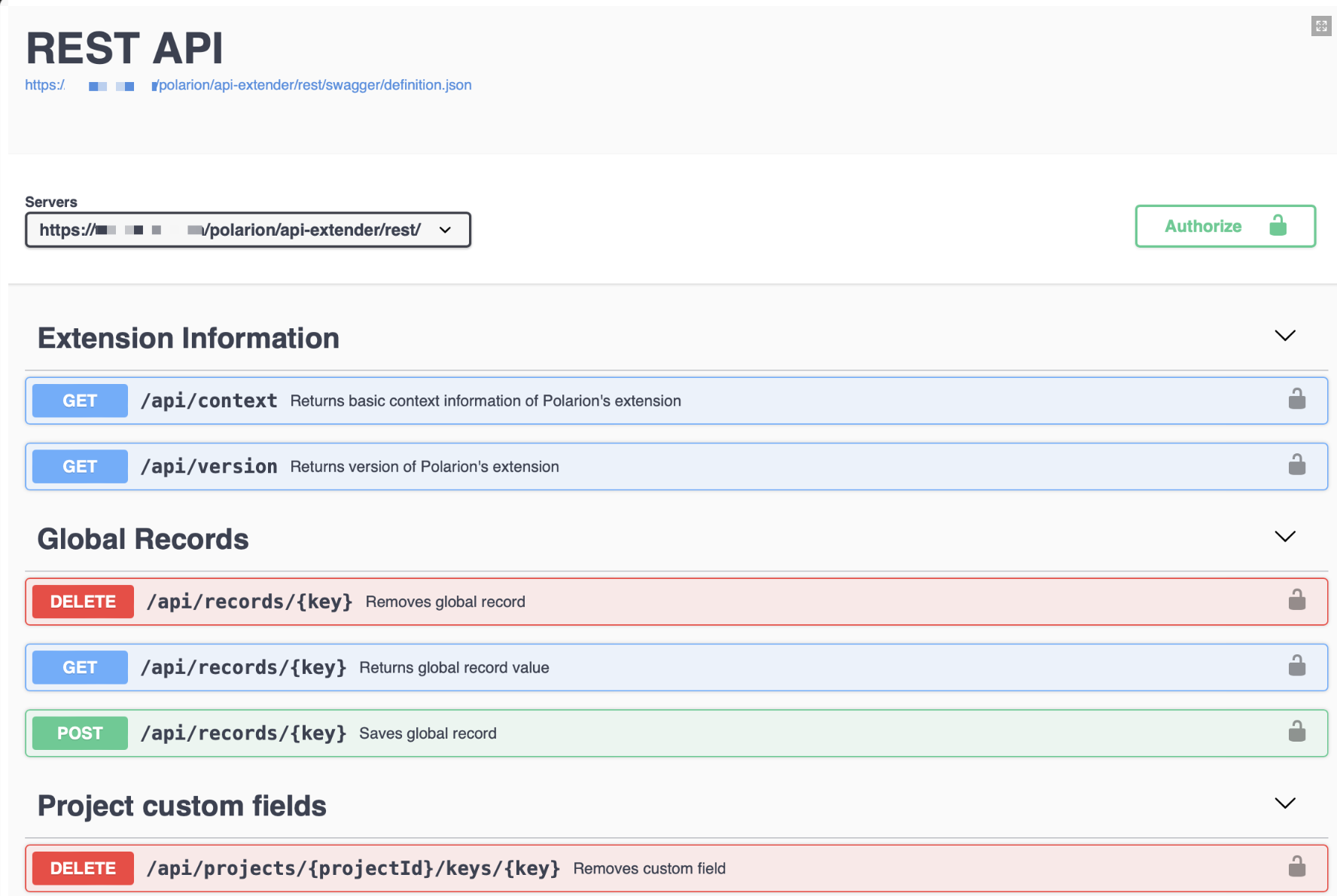Collapse the Global Records section
1337x896 pixels.
[x=1284, y=537]
